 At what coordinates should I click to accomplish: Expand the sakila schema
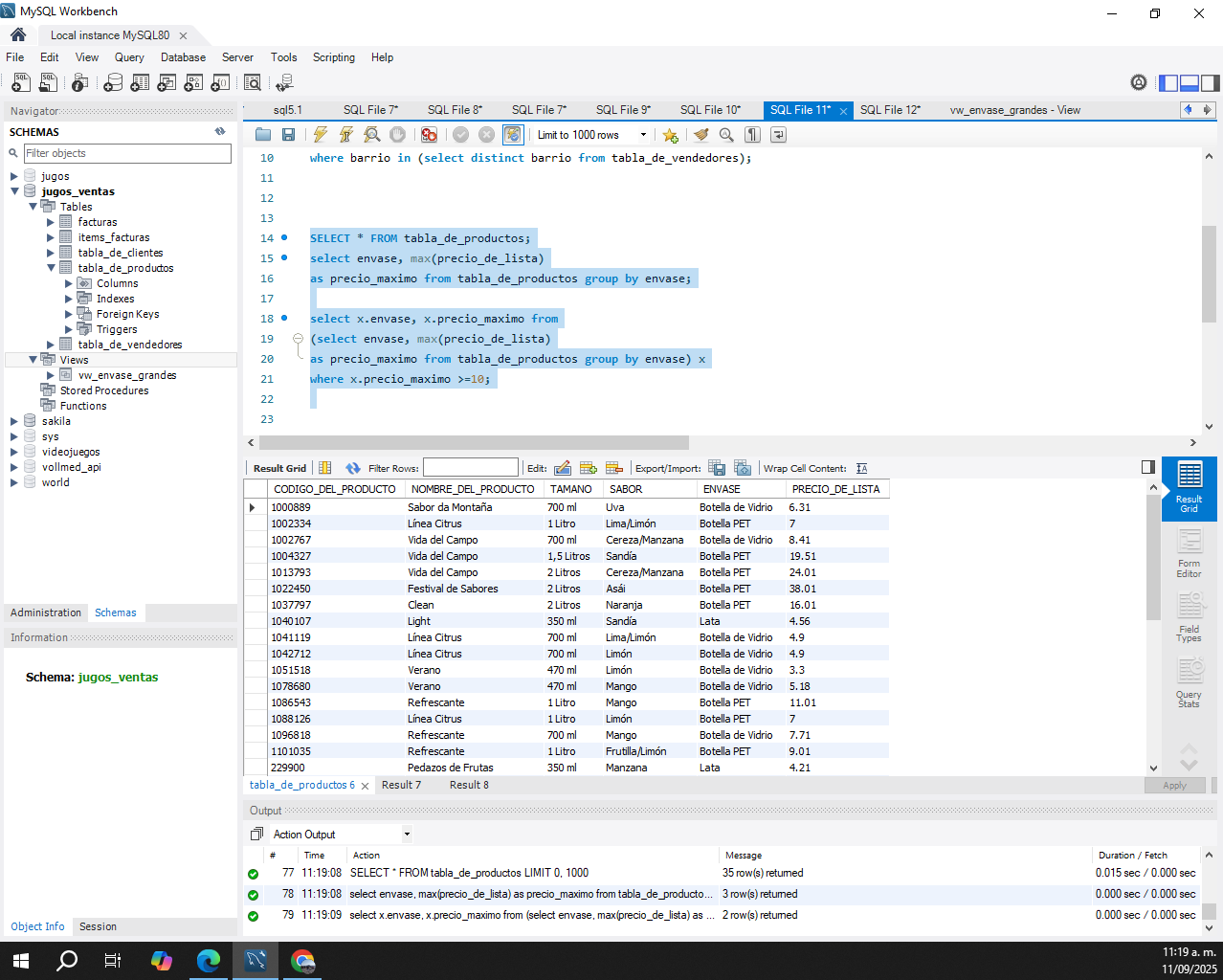[x=14, y=421]
